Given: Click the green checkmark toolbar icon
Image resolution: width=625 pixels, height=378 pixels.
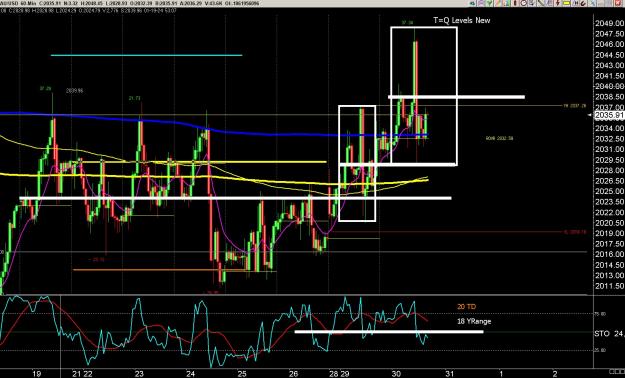Looking at the screenshot, I should tap(489, 3).
